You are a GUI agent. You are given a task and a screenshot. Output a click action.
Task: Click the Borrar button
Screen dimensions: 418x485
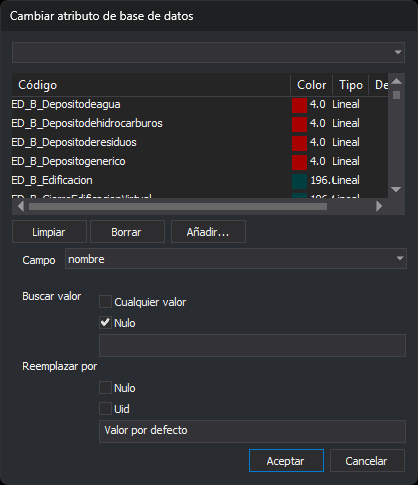point(127,232)
